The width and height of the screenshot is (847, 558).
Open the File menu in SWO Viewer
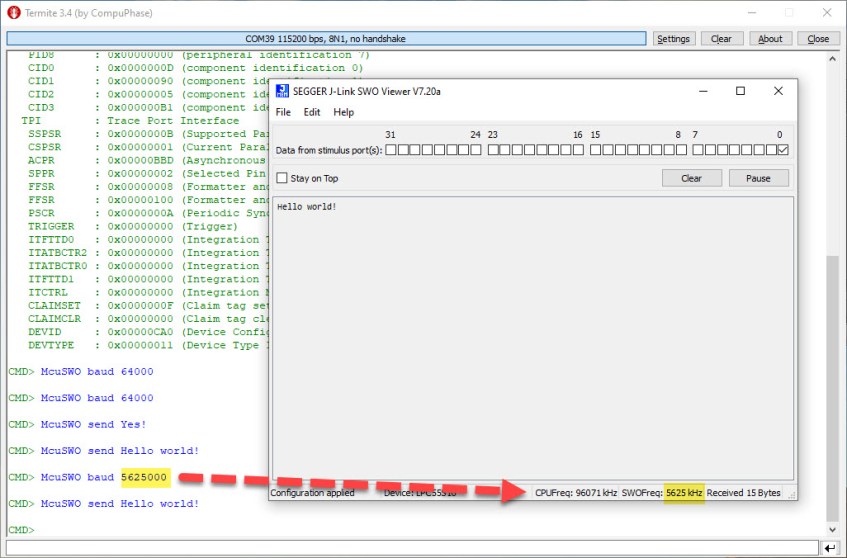(284, 112)
